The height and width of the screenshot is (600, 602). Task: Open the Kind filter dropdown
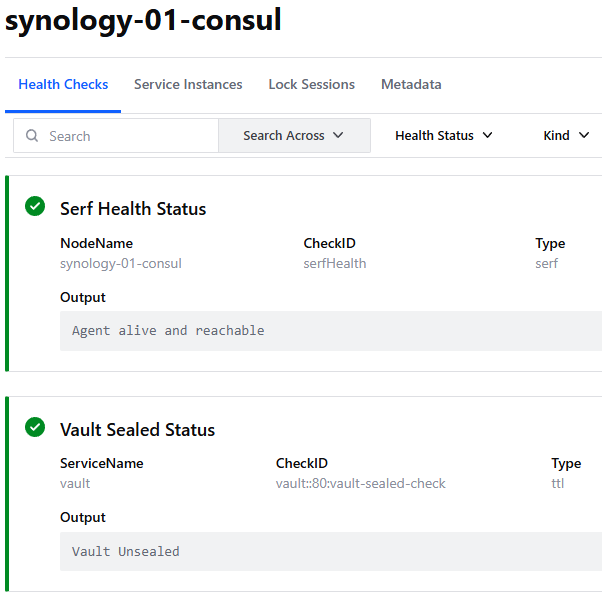pos(566,136)
